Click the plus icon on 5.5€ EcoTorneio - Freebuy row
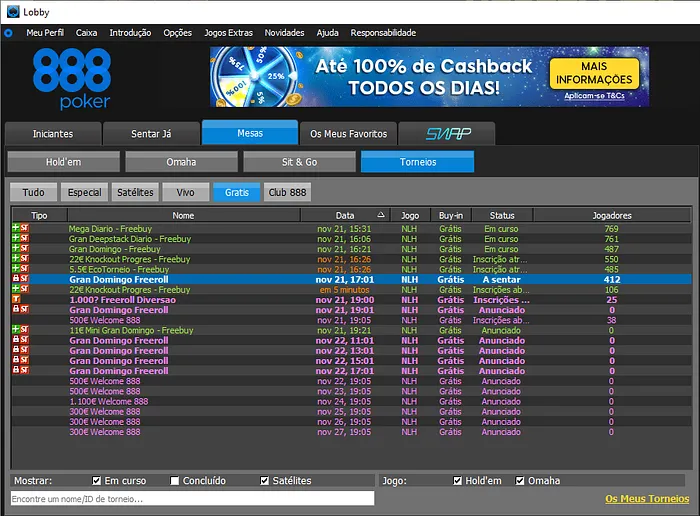700x516 pixels. click(x=16, y=268)
